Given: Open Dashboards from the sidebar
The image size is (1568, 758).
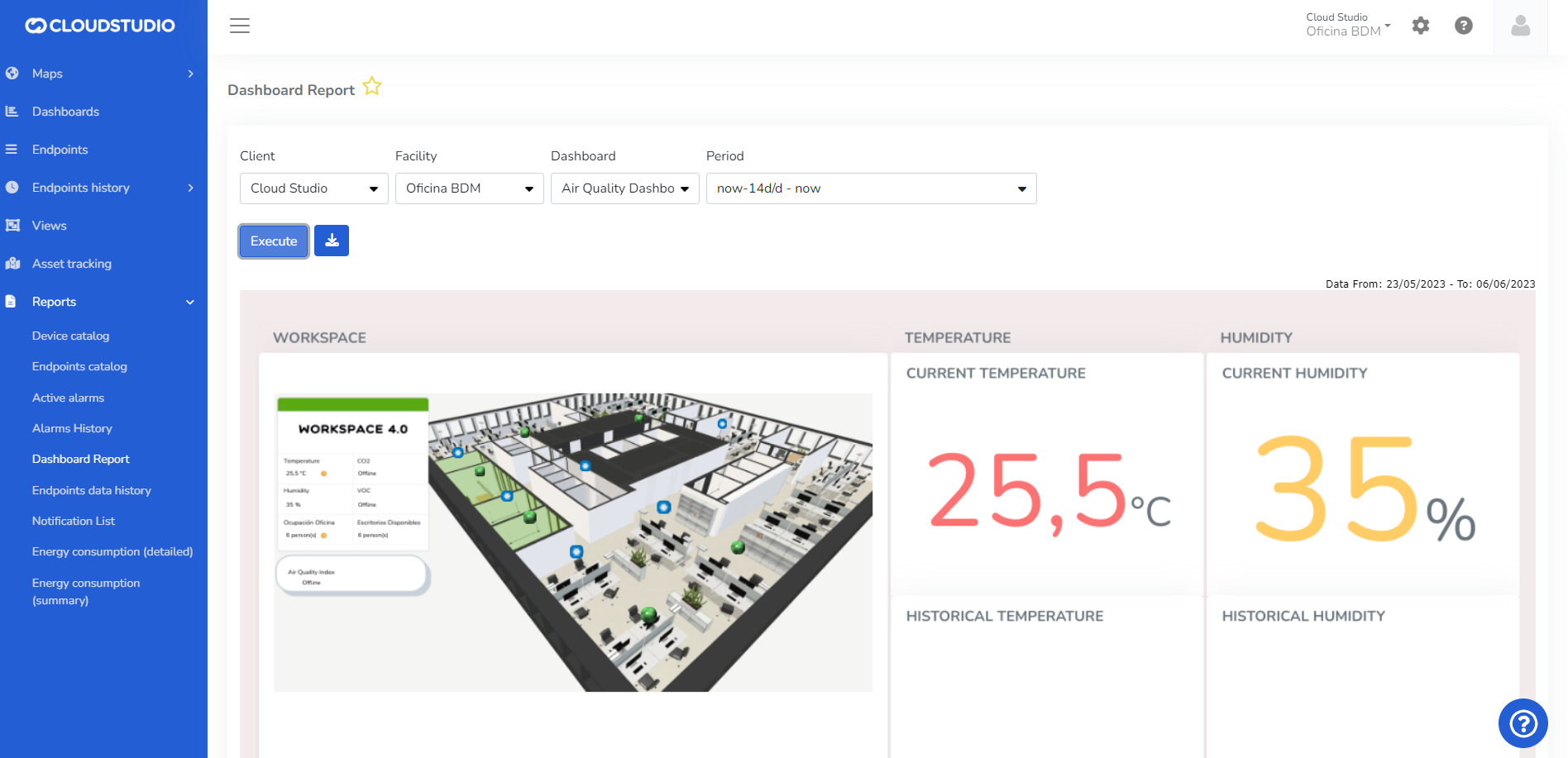Looking at the screenshot, I should pos(65,112).
